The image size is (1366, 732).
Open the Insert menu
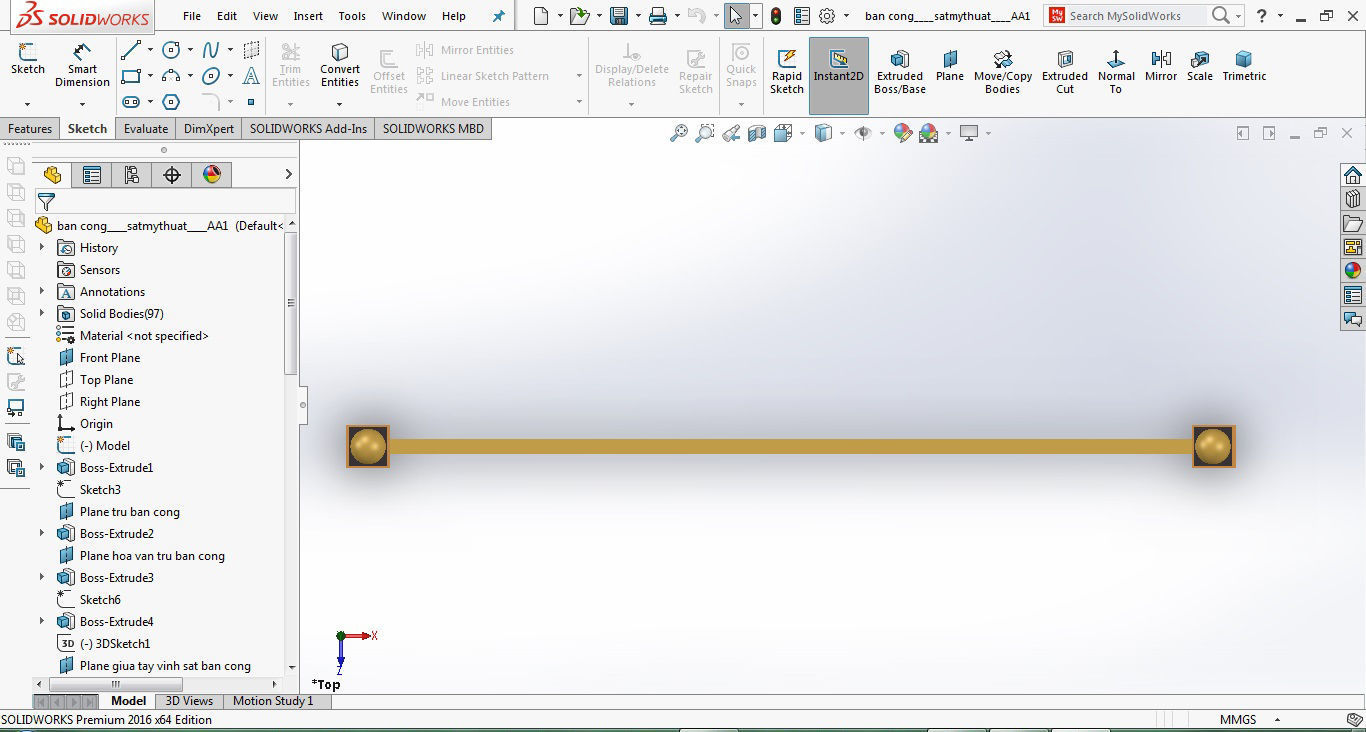[x=308, y=16]
